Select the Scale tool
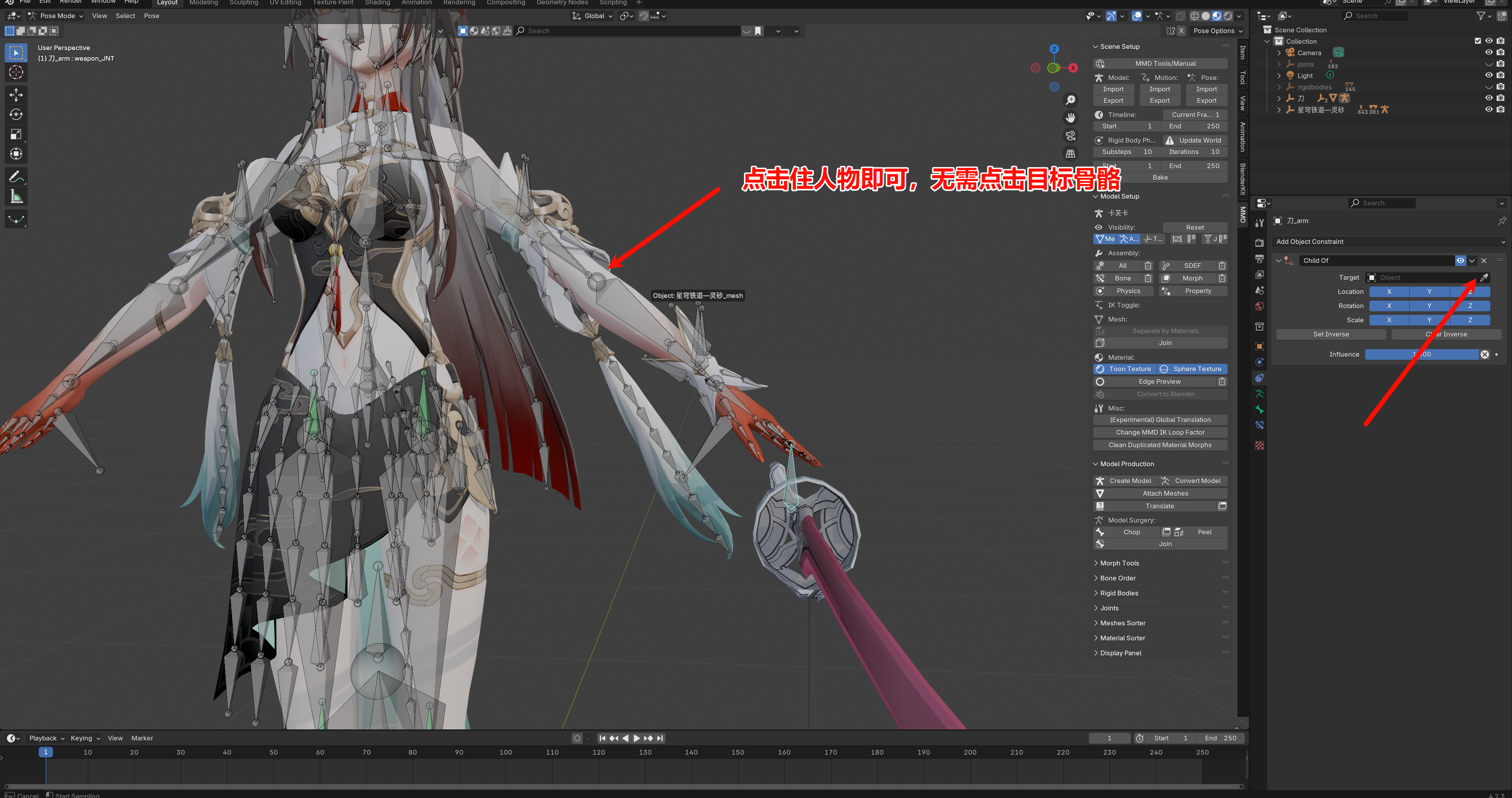Image resolution: width=1512 pixels, height=798 pixels. tap(16, 134)
